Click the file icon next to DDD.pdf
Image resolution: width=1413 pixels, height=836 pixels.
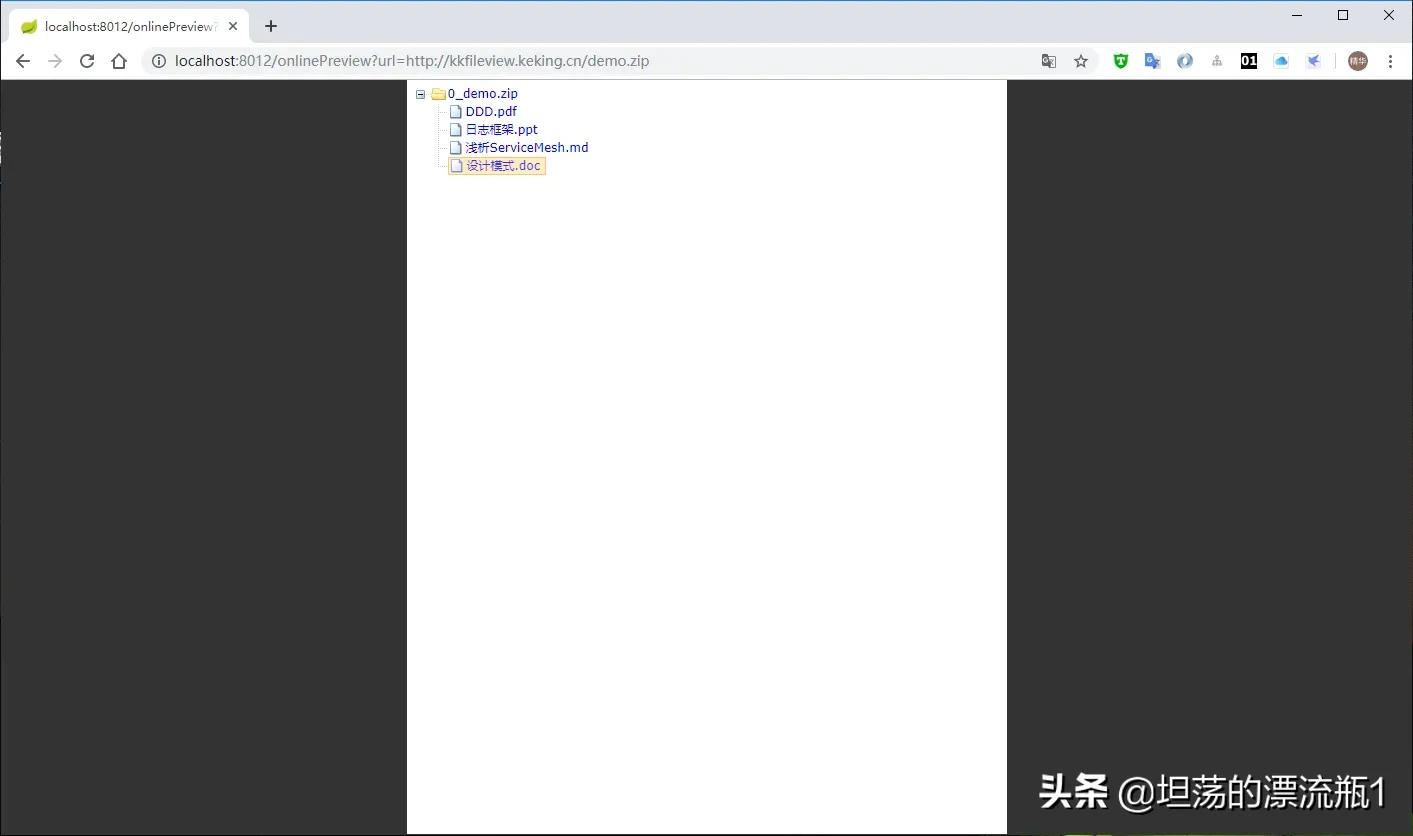coord(455,111)
